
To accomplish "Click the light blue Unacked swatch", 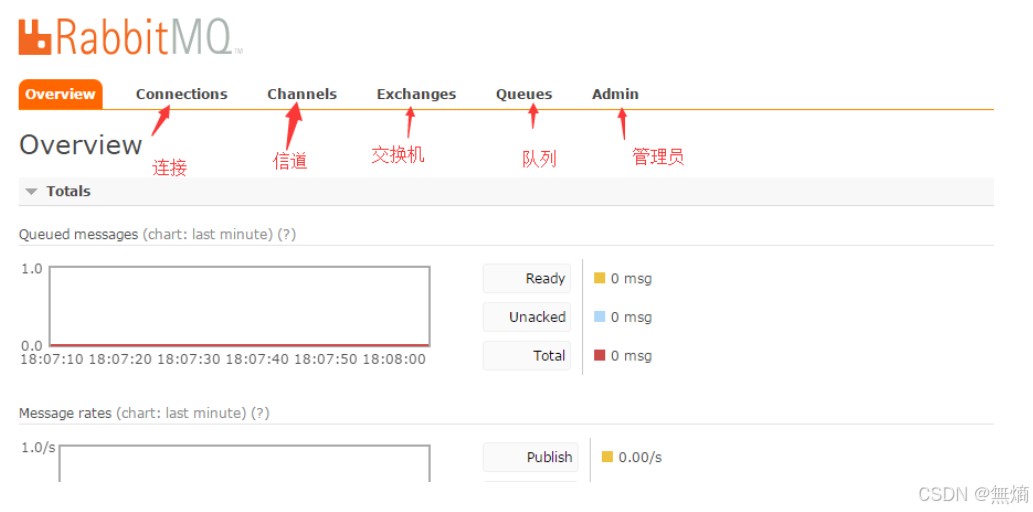I will 600,316.
